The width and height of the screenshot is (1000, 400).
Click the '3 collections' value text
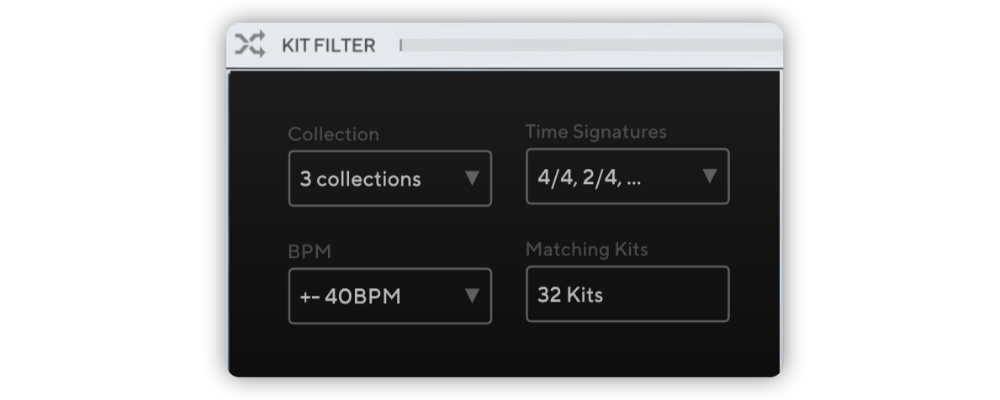[x=360, y=179]
